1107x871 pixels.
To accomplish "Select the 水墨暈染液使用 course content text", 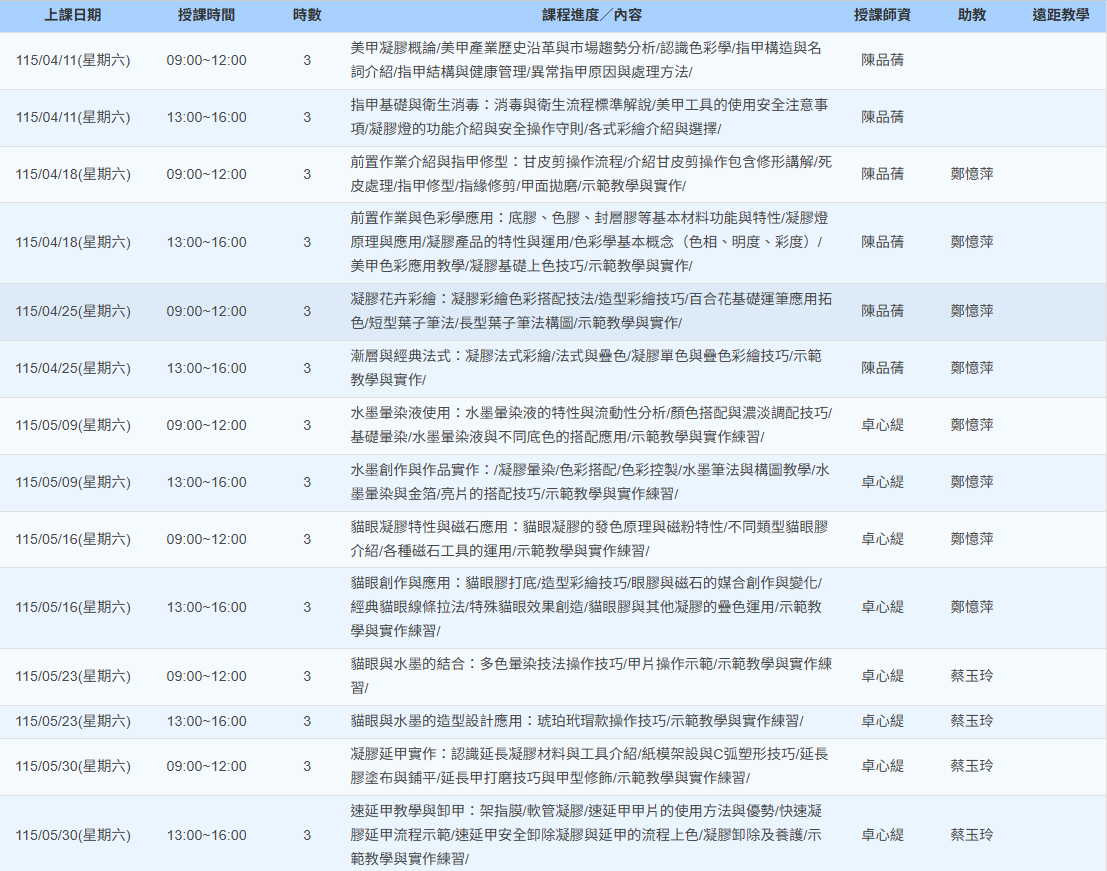I will [x=590, y=425].
